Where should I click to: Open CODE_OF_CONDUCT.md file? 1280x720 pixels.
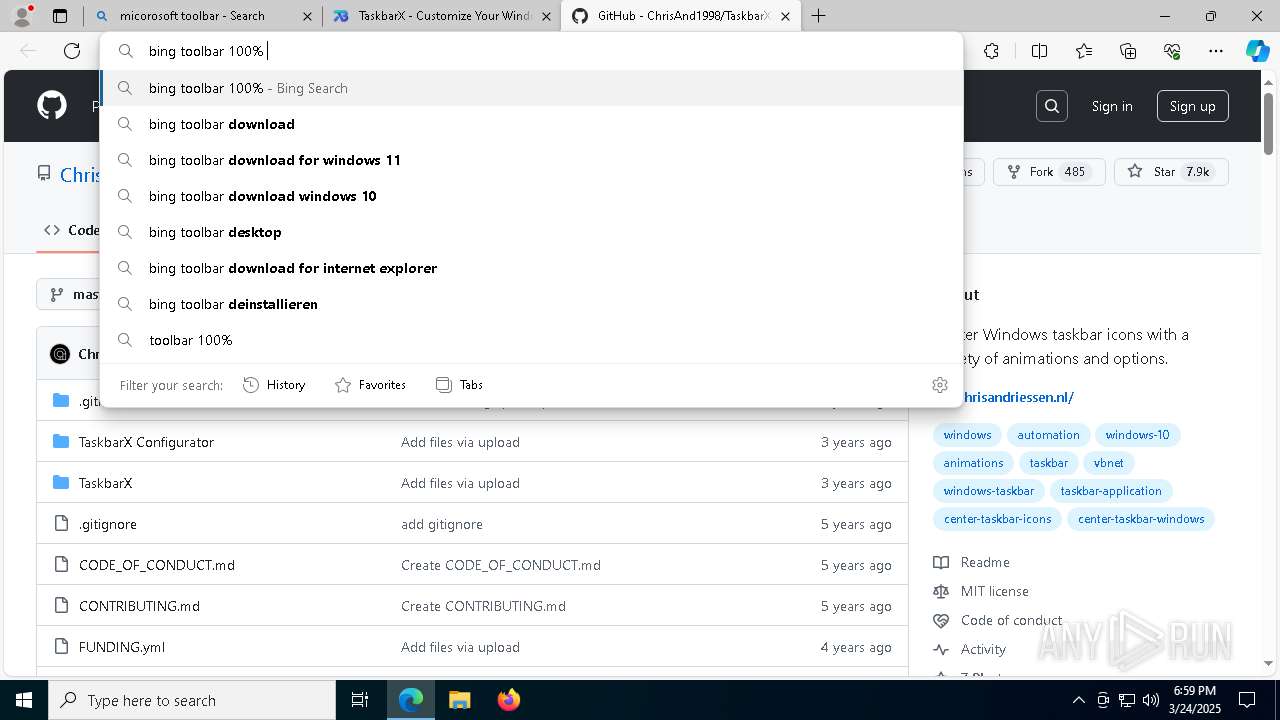157,565
